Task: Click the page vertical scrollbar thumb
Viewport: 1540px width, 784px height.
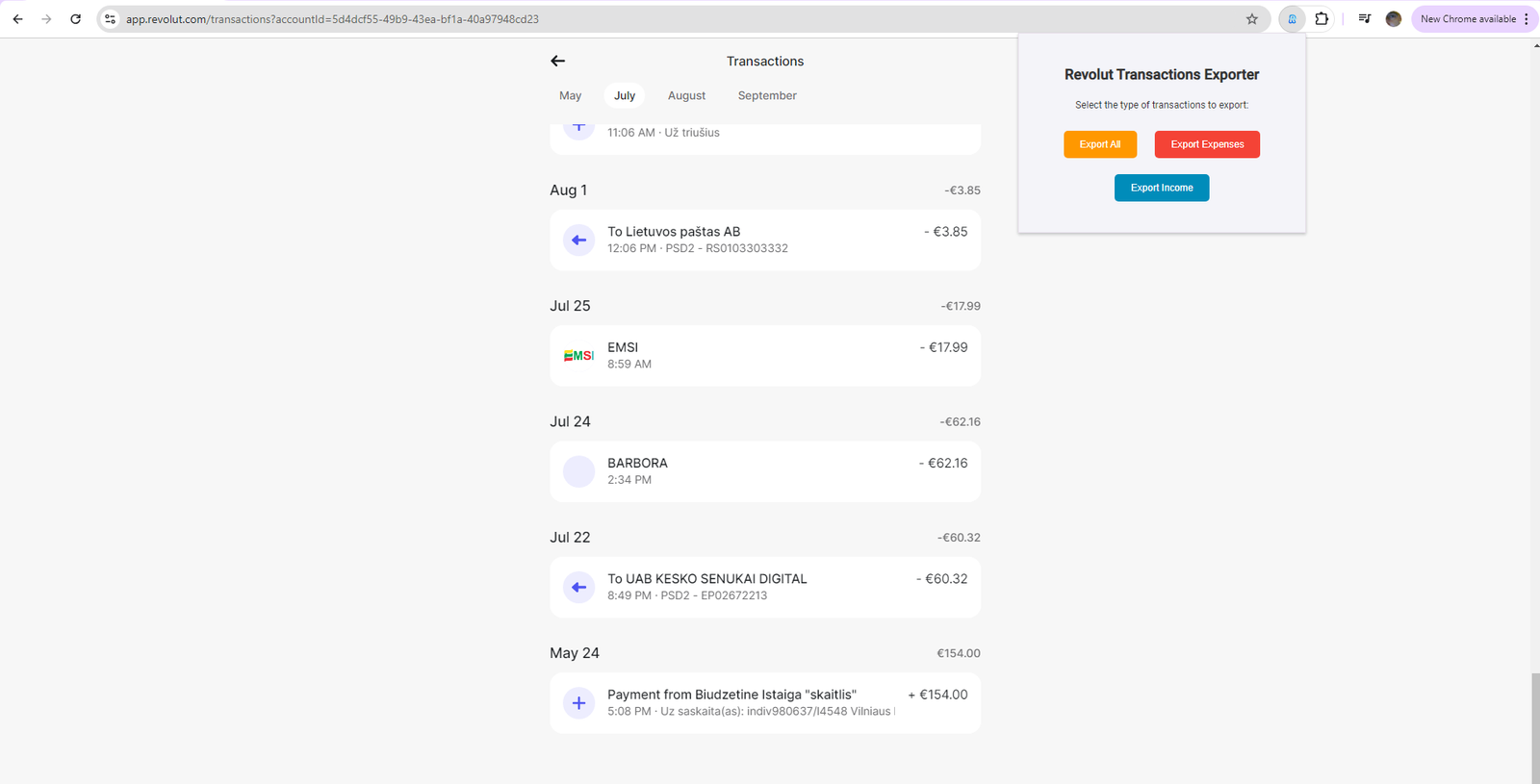Action: tap(1535, 728)
